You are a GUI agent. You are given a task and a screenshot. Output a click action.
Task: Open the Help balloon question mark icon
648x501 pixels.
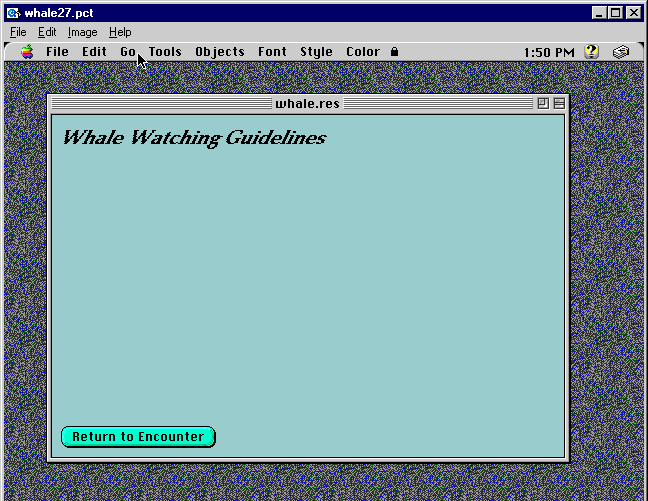tap(591, 52)
